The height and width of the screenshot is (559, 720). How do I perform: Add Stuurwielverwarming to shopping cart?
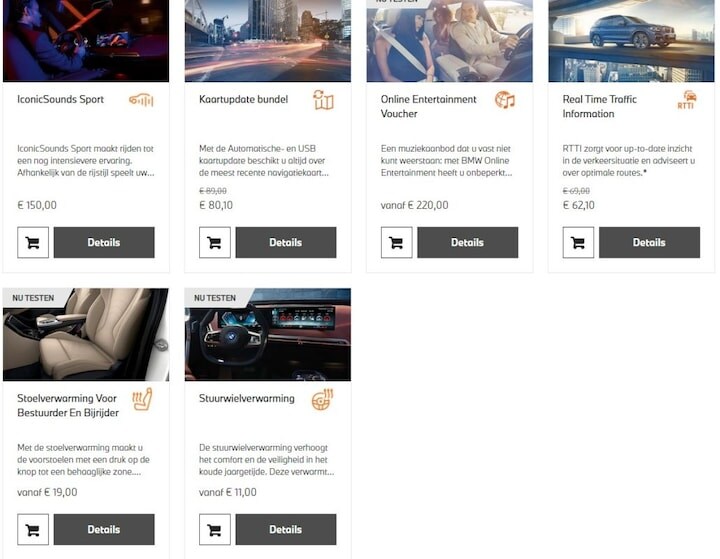pos(214,529)
